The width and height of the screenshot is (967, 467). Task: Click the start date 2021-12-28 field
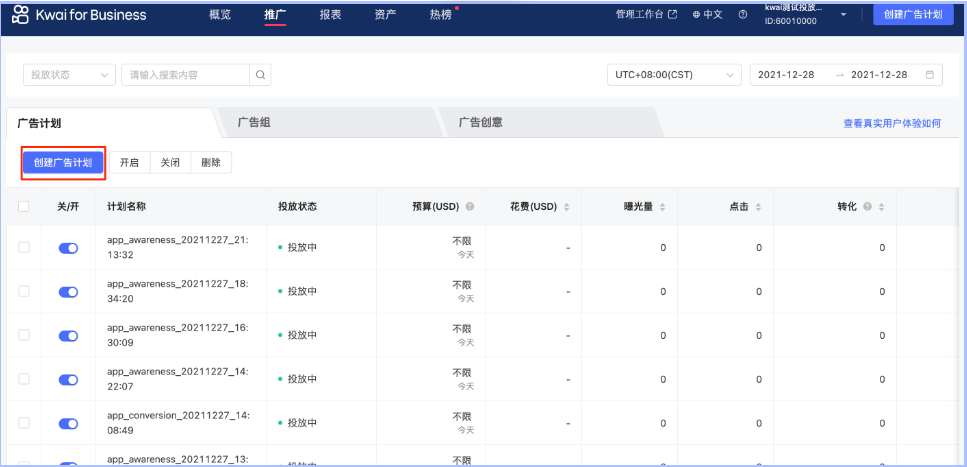[786, 75]
